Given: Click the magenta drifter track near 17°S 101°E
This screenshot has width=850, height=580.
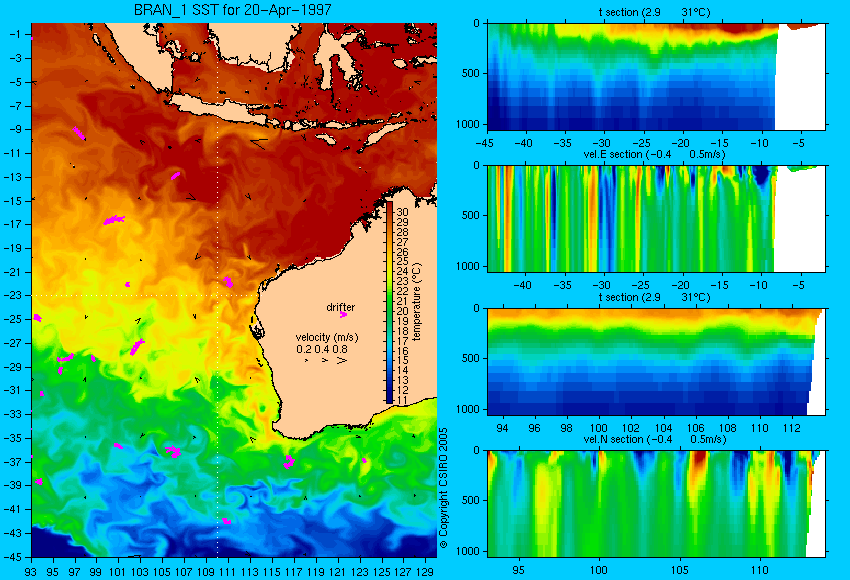Looking at the screenshot, I should (114, 220).
